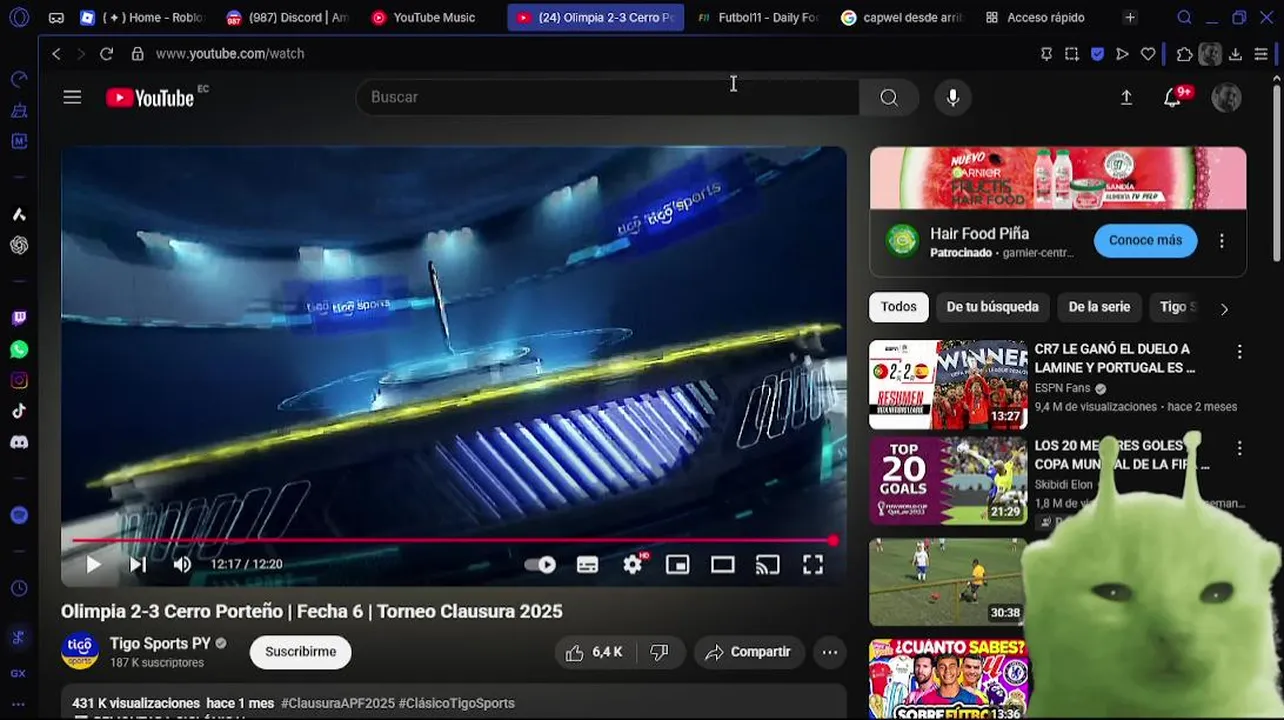Open Twitch in the sidebar

click(x=19, y=319)
